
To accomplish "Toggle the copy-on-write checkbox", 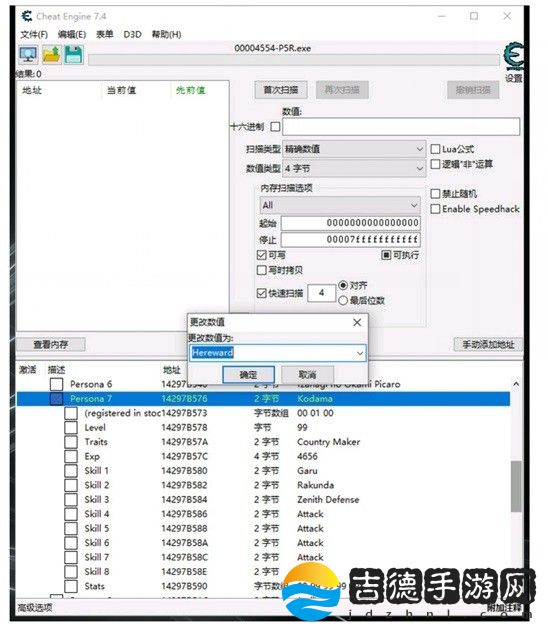I will coord(262,270).
